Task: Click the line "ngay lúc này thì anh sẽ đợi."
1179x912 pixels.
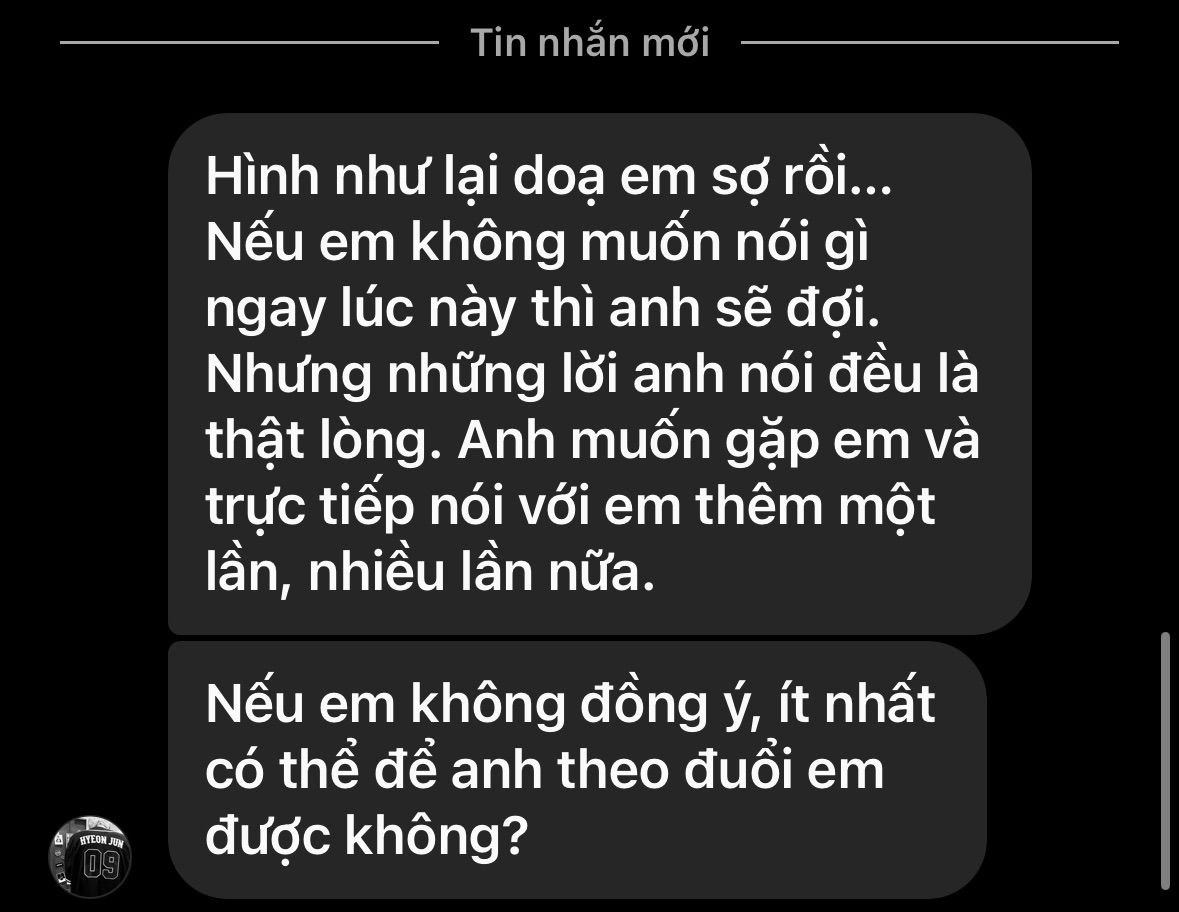Action: tap(542, 308)
